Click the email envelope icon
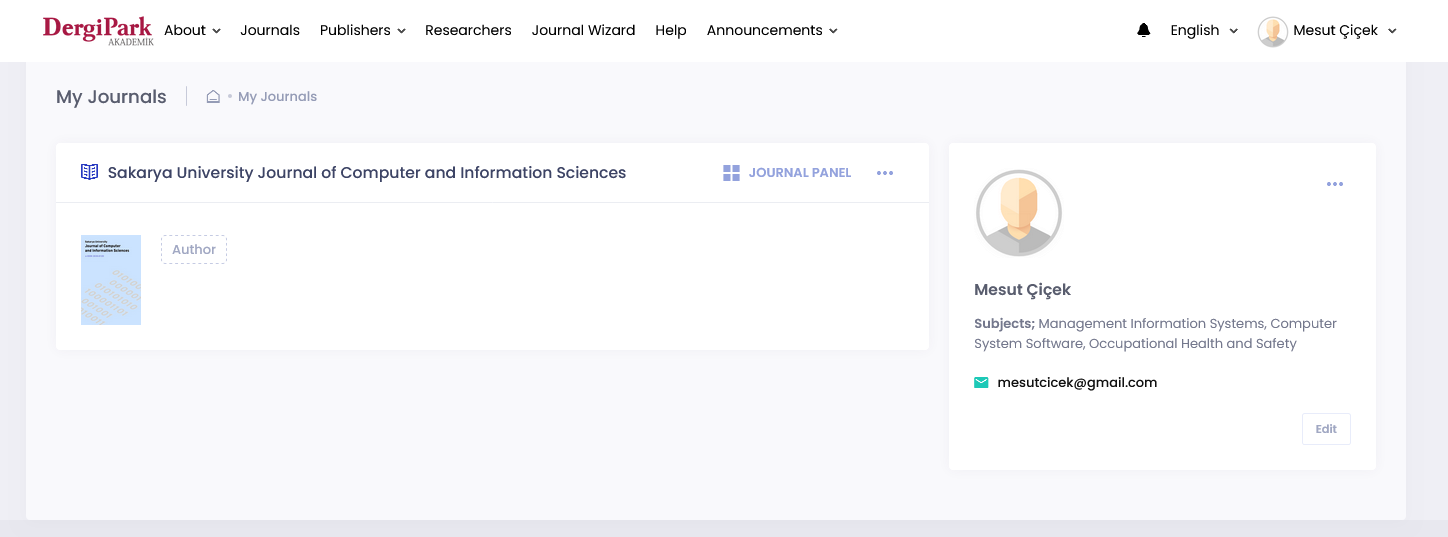The height and width of the screenshot is (537, 1448). [x=981, y=382]
